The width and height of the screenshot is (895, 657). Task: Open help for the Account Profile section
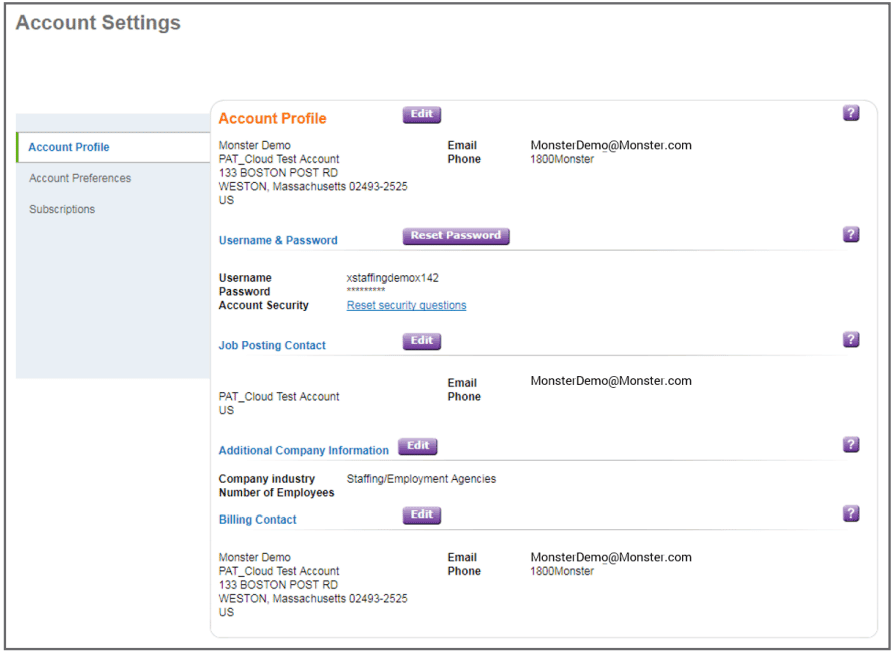[x=851, y=113]
